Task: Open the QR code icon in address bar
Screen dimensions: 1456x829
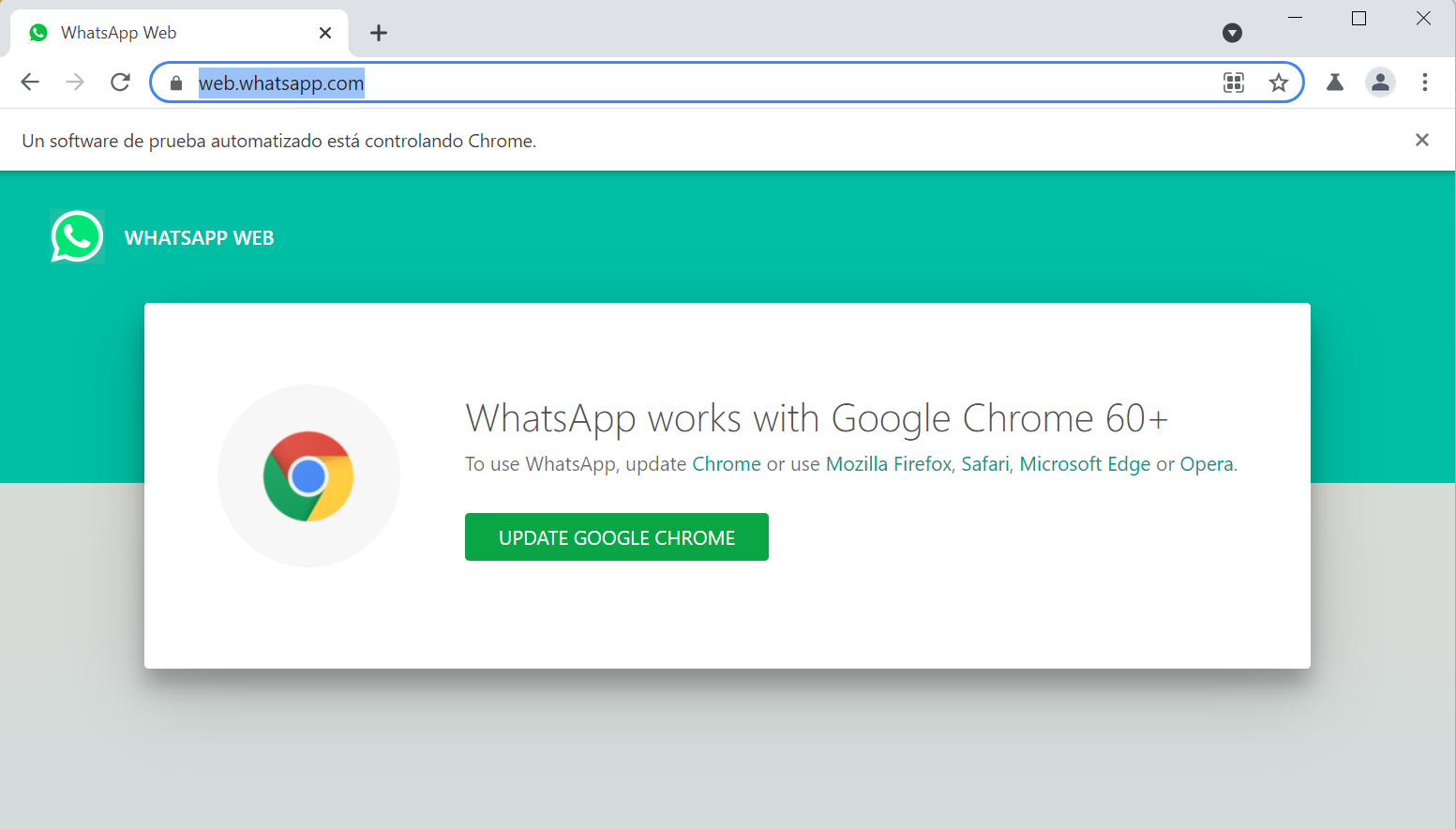Action: click(1234, 83)
